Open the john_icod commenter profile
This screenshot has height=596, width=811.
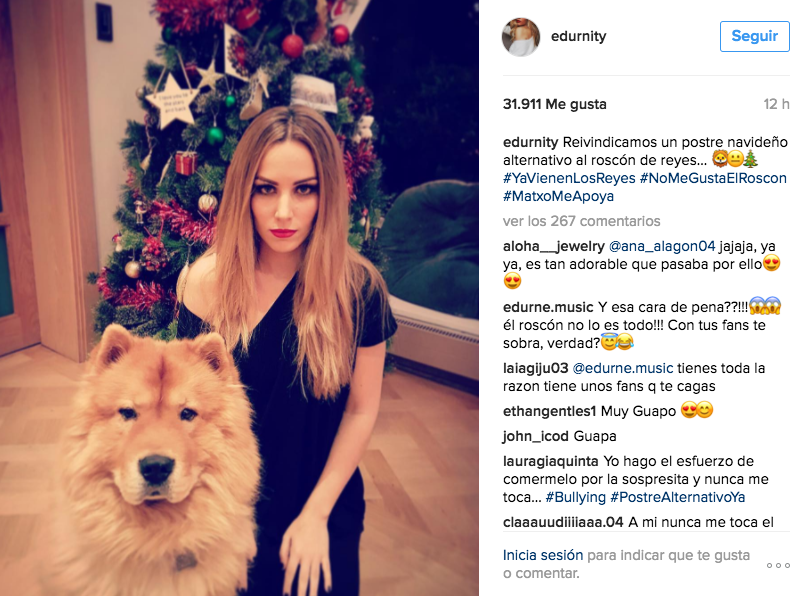coord(535,436)
